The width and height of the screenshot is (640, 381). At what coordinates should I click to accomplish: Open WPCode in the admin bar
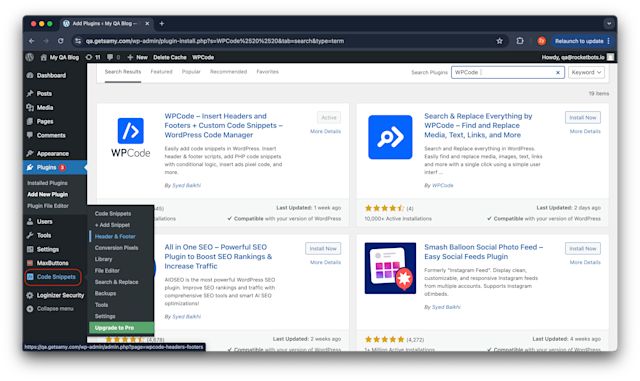(x=203, y=57)
